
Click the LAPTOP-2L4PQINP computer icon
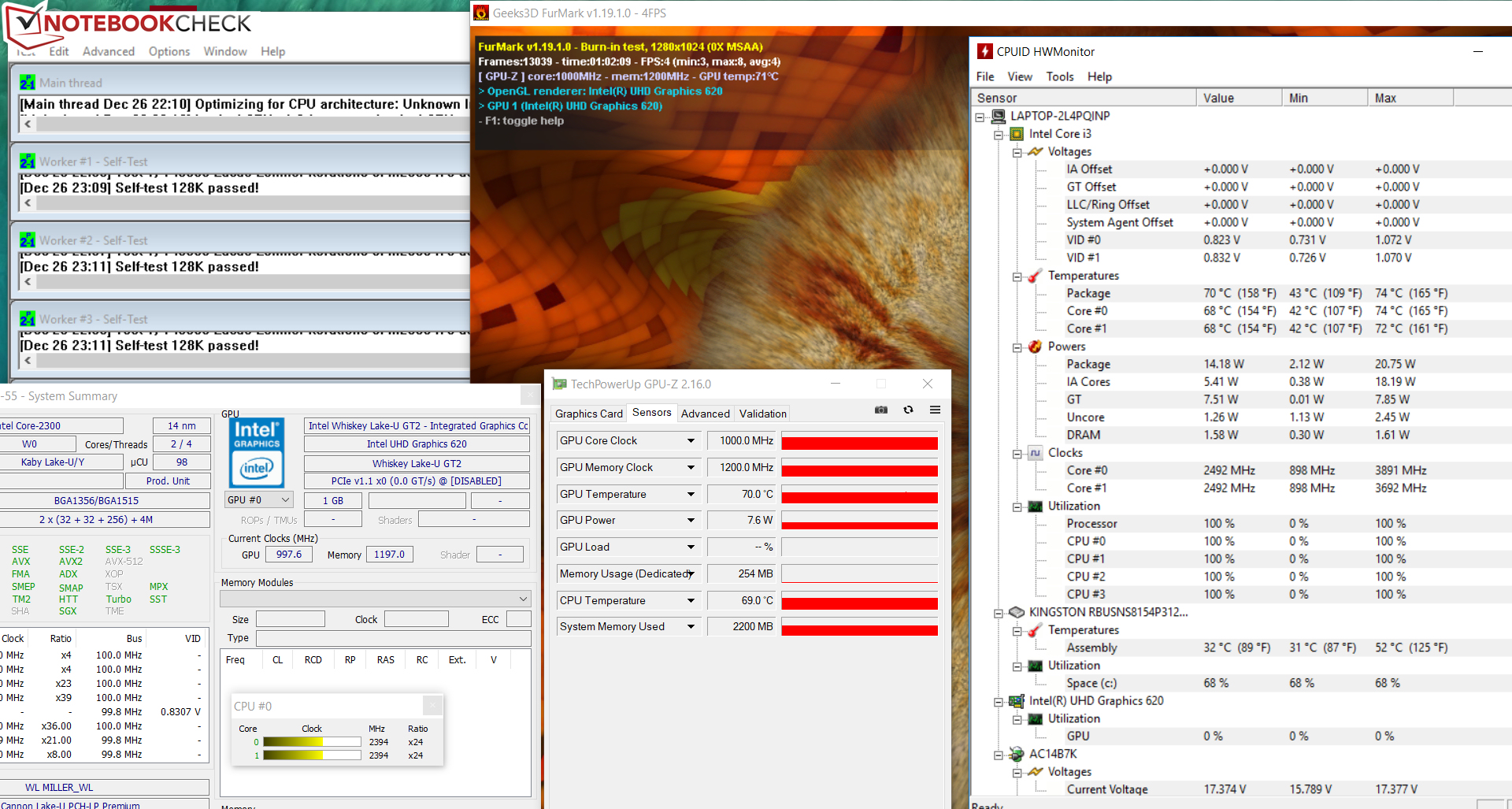click(x=999, y=116)
